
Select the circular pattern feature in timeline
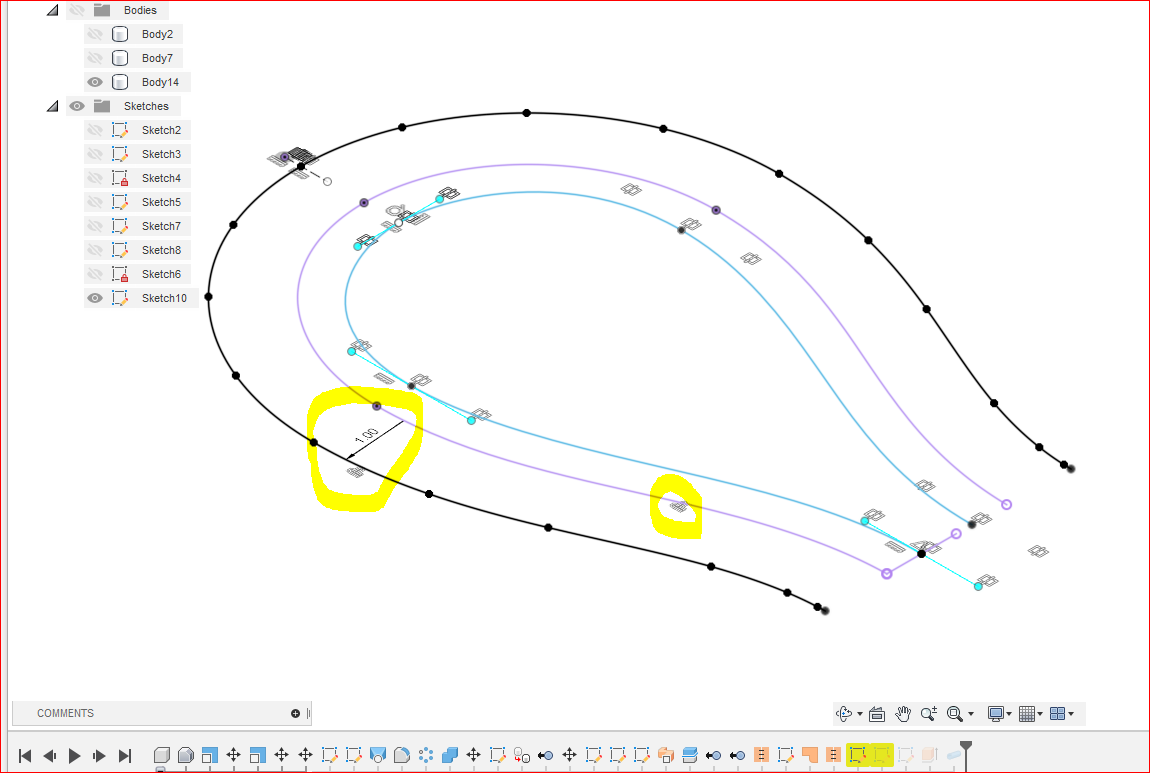click(x=426, y=755)
